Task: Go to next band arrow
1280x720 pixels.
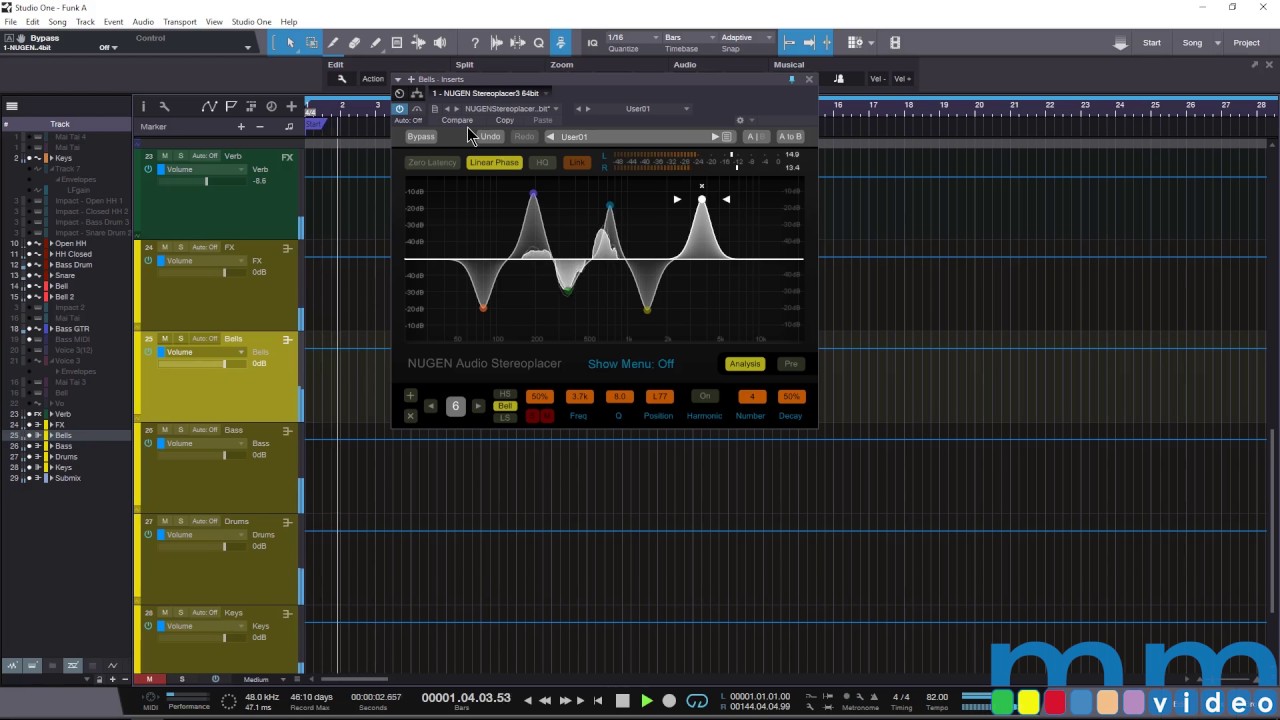Action: click(478, 406)
